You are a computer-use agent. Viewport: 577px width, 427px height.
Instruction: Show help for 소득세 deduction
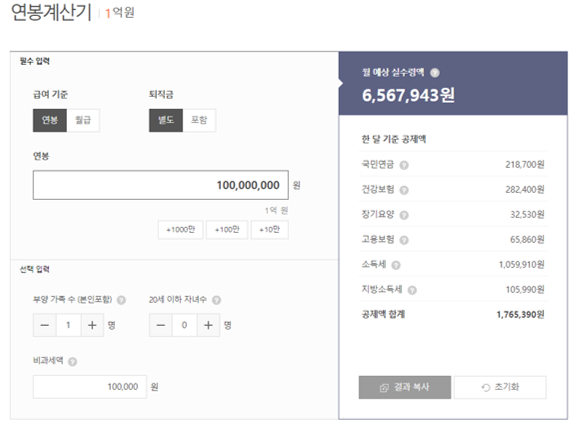(396, 265)
